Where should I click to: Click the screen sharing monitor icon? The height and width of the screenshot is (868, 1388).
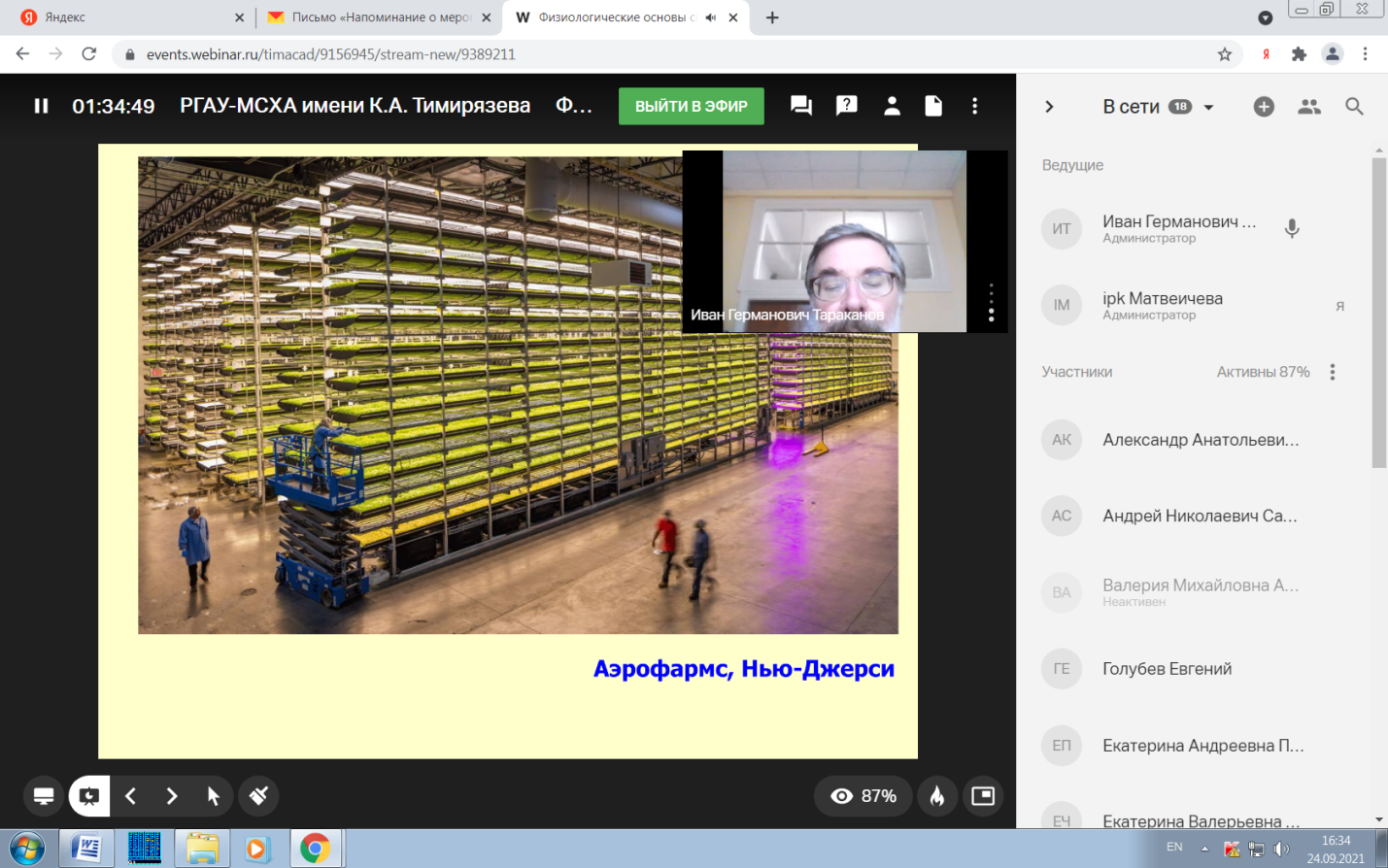[44, 796]
